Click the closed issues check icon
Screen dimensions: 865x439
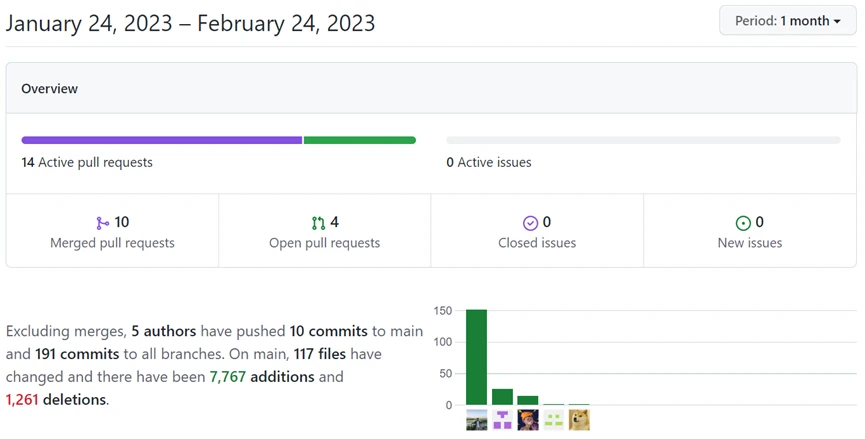tap(530, 223)
